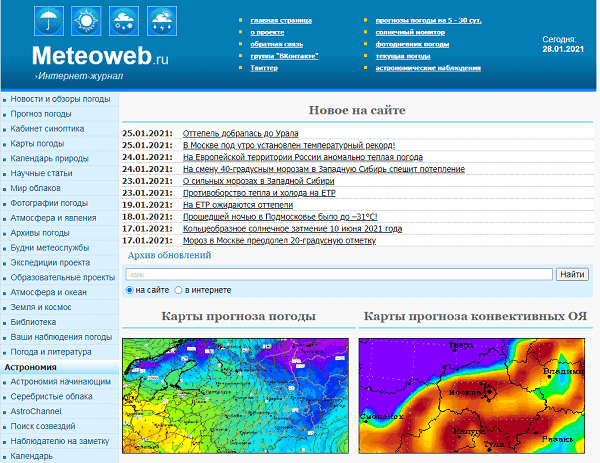Open the 'группа ВКонтакте' link
This screenshot has width=600, height=463.
[284, 56]
